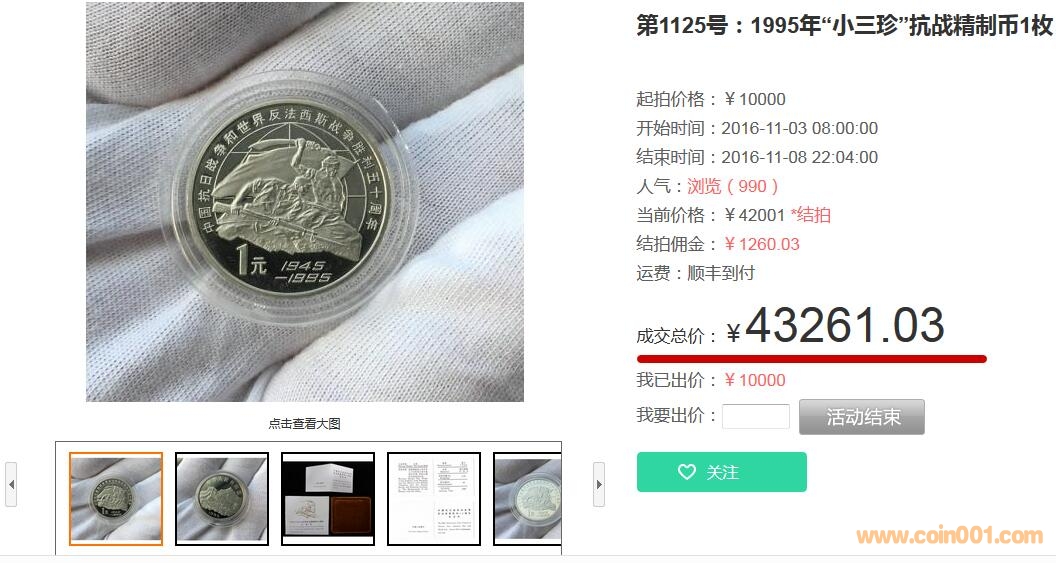1056x563 pixels.
Task: Select third thumbnail showing coin box
Action: pyautogui.click(x=328, y=498)
